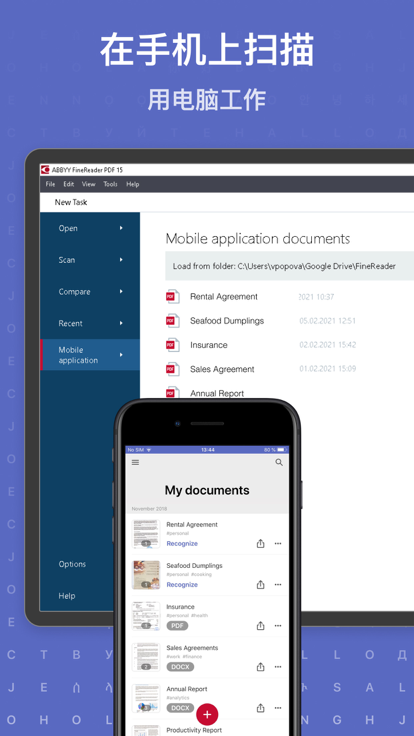414x736 pixels.
Task: Open the Tools menu
Action: click(110, 184)
